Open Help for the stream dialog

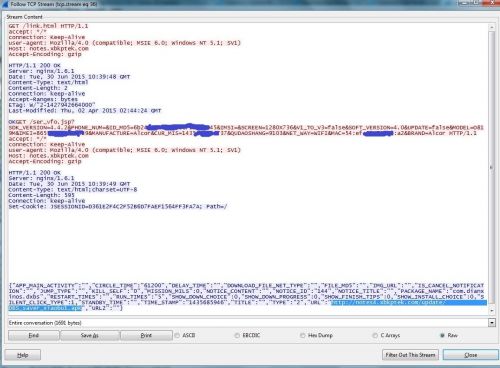(23, 355)
